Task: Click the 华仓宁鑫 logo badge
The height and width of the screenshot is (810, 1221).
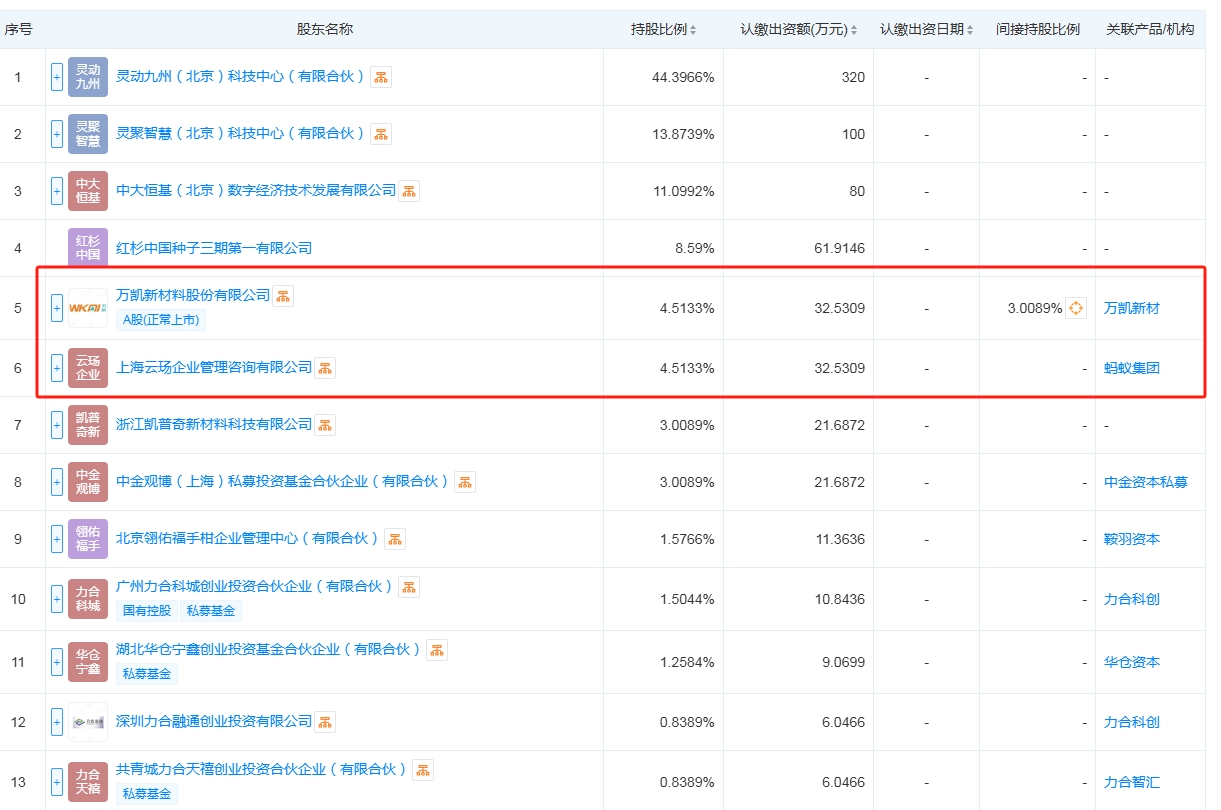Action: [88, 662]
